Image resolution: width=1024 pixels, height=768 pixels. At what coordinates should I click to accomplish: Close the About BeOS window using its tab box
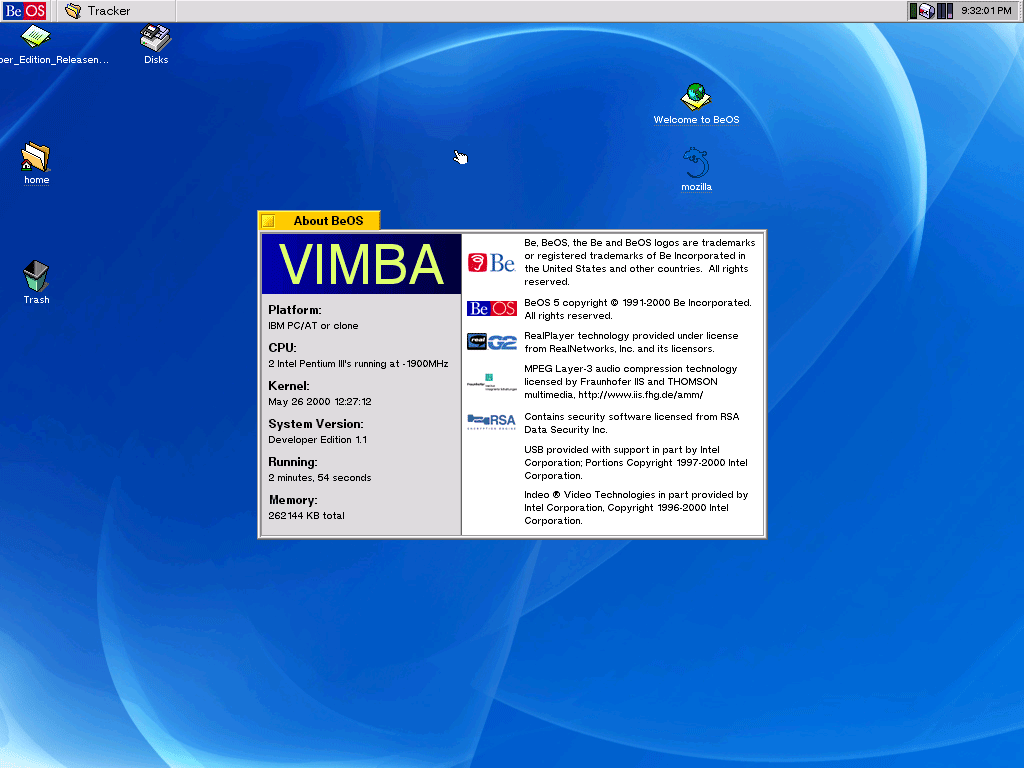click(268, 221)
